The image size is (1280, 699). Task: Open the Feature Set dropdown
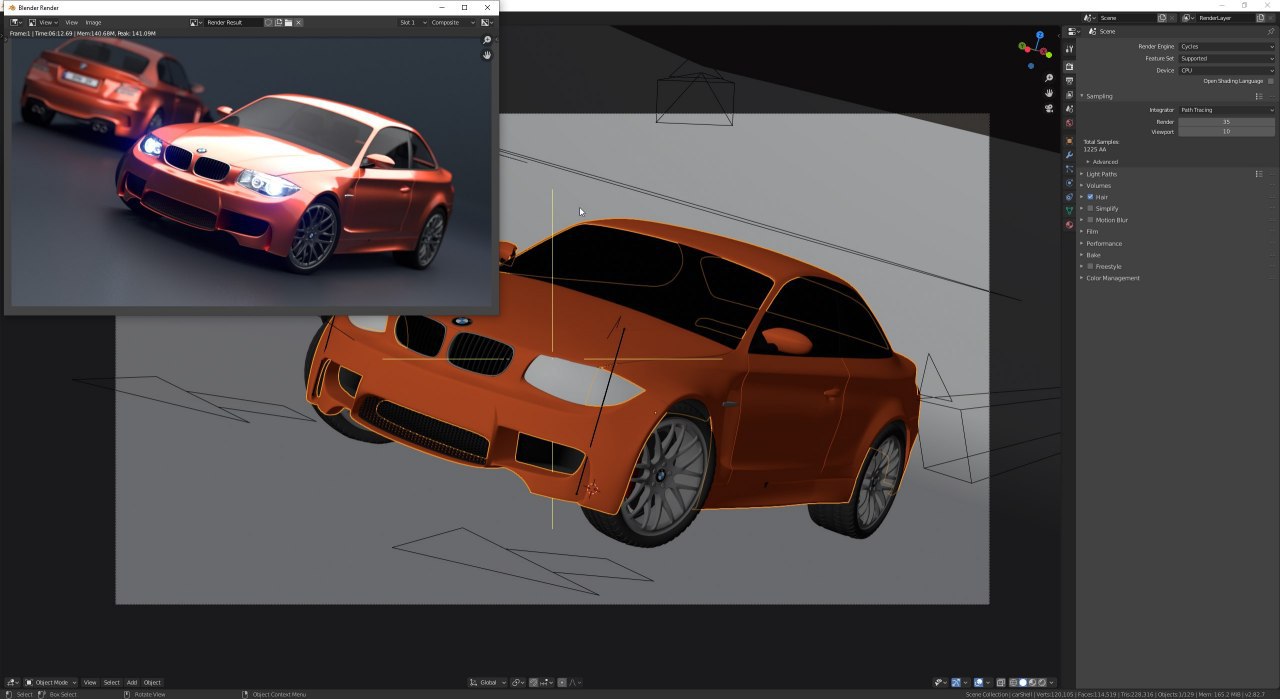[x=1226, y=58]
